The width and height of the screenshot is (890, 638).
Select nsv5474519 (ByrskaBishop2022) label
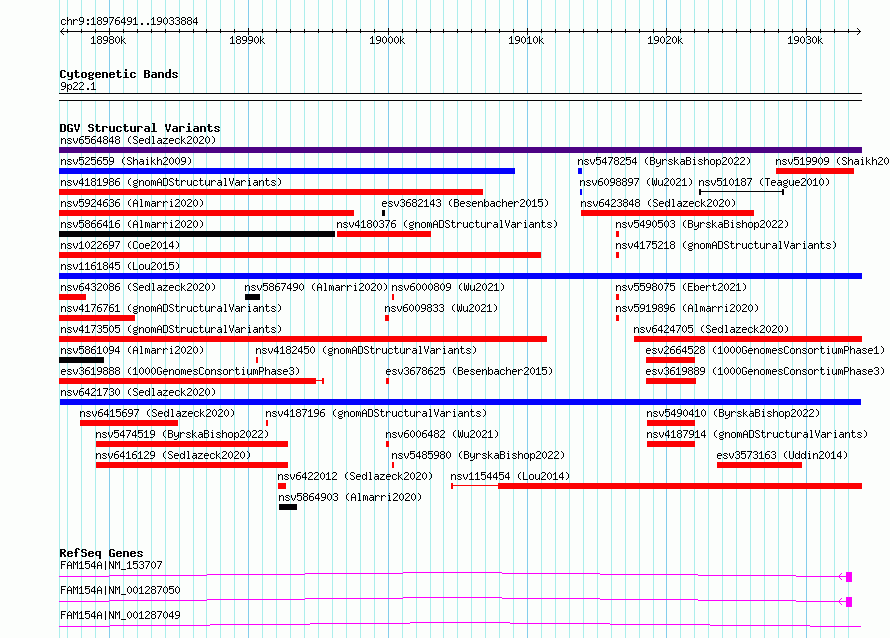(182, 434)
